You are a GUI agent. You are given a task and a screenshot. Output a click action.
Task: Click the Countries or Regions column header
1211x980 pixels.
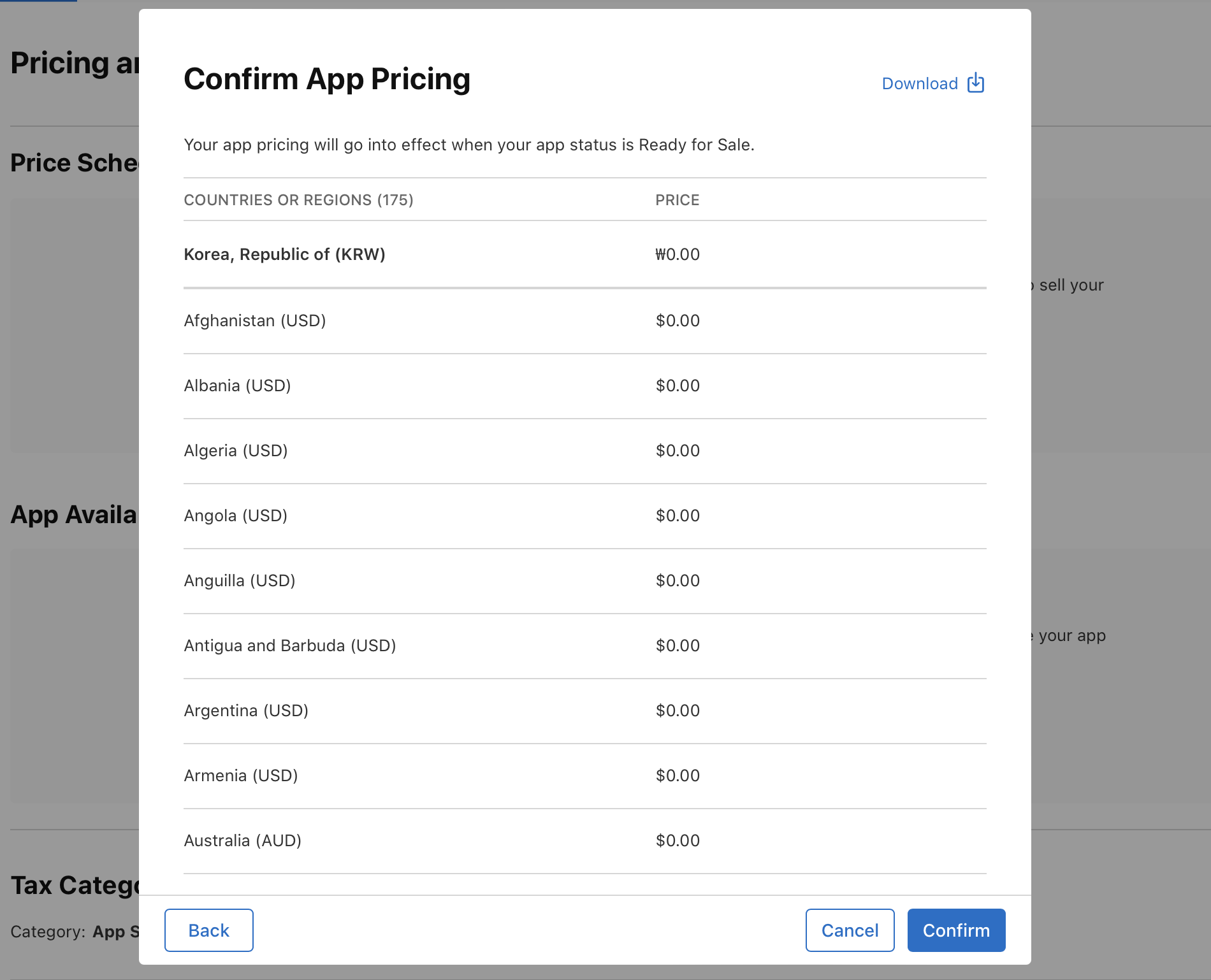(x=298, y=200)
